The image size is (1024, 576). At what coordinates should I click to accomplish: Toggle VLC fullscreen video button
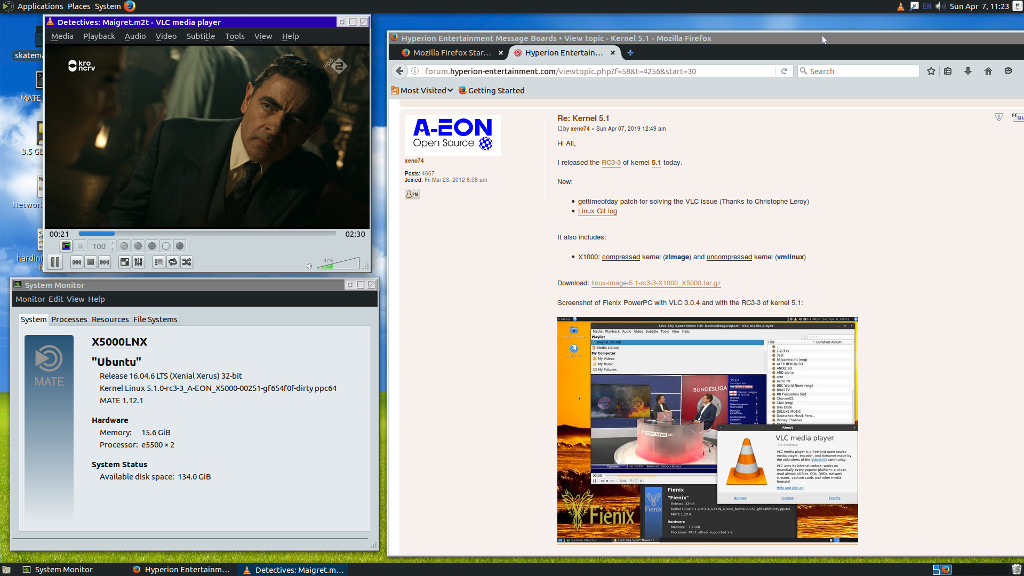(x=124, y=262)
